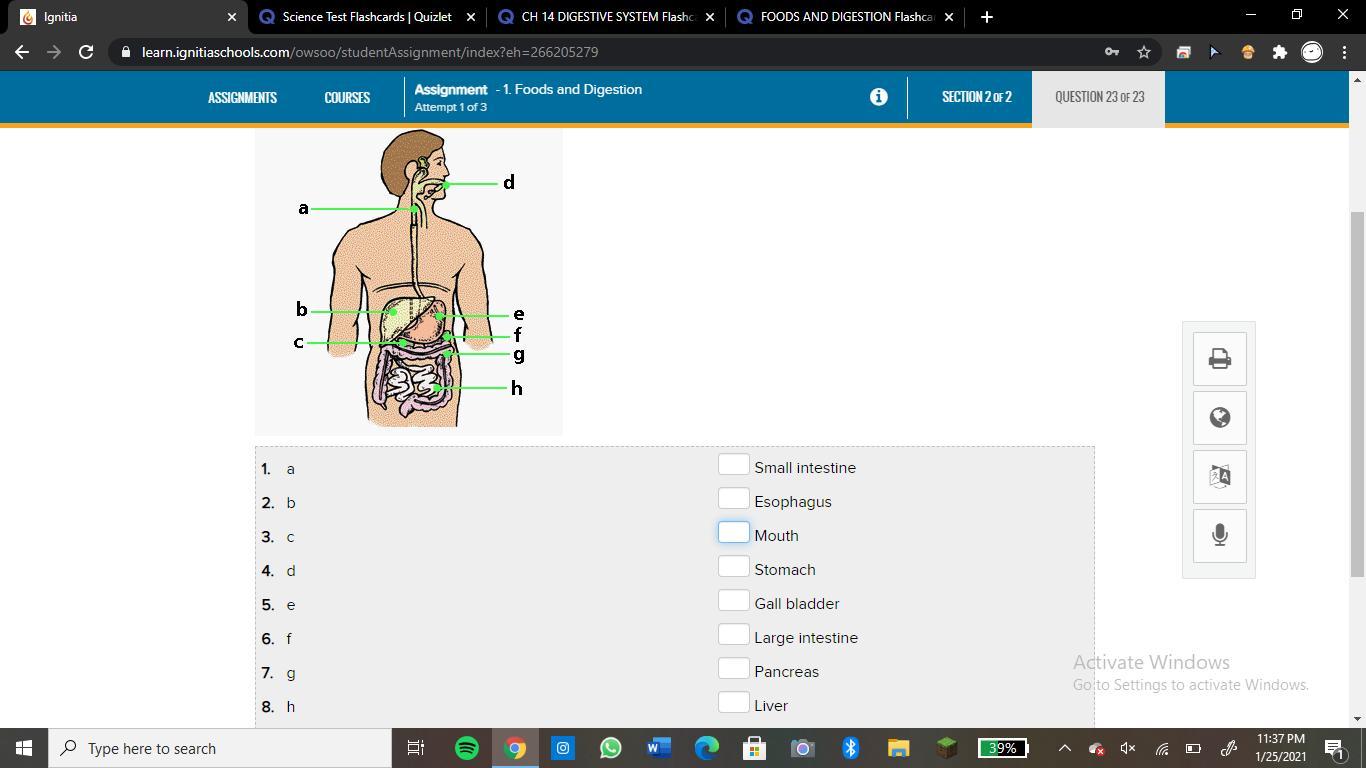Open the globe reference tool icon
1366x768 pixels.
click(1219, 418)
